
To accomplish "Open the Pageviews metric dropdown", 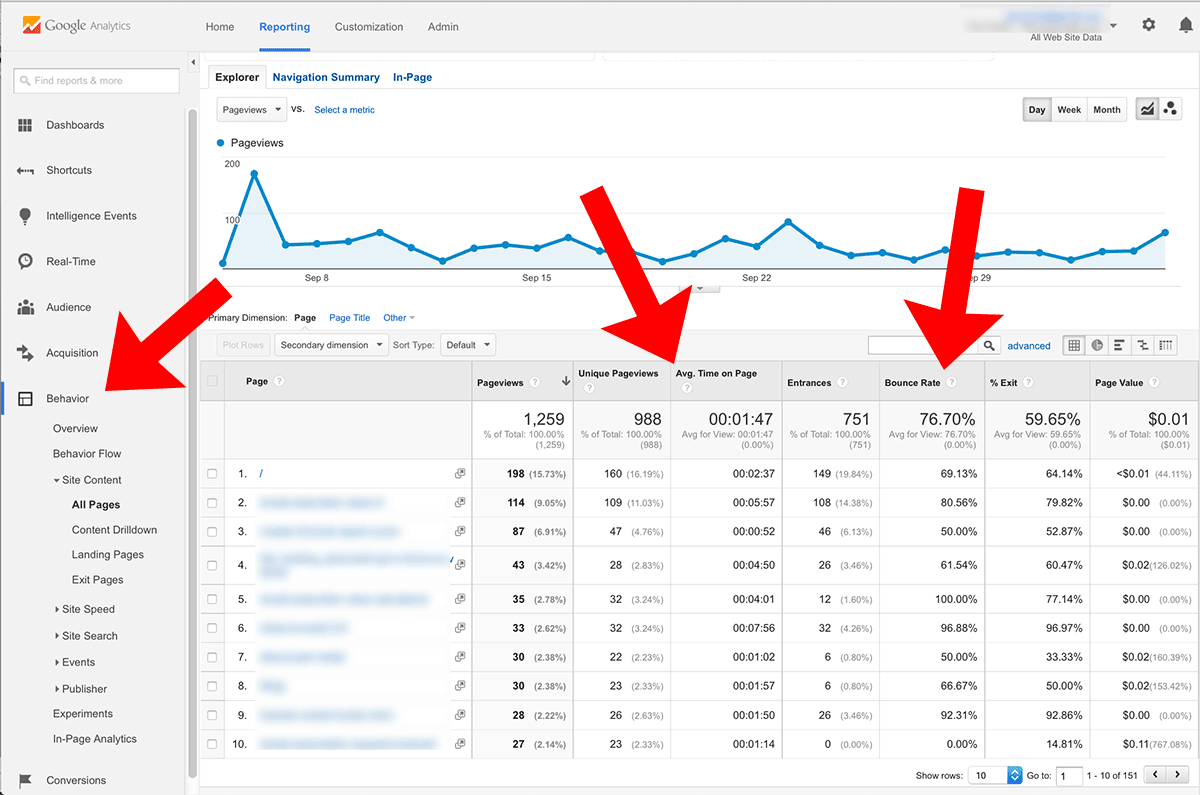I will pos(251,109).
